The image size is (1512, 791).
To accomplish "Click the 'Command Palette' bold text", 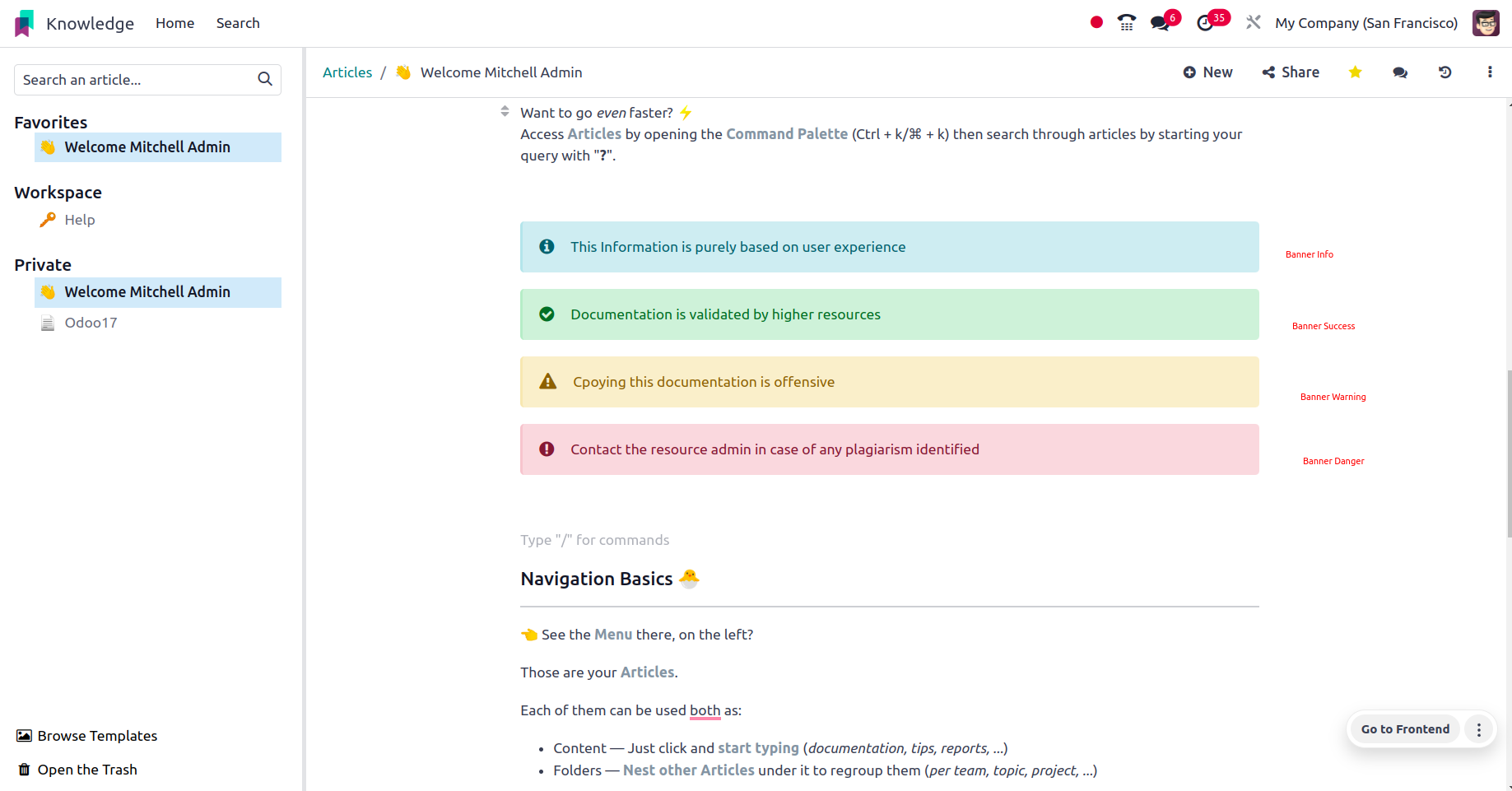I will [786, 134].
